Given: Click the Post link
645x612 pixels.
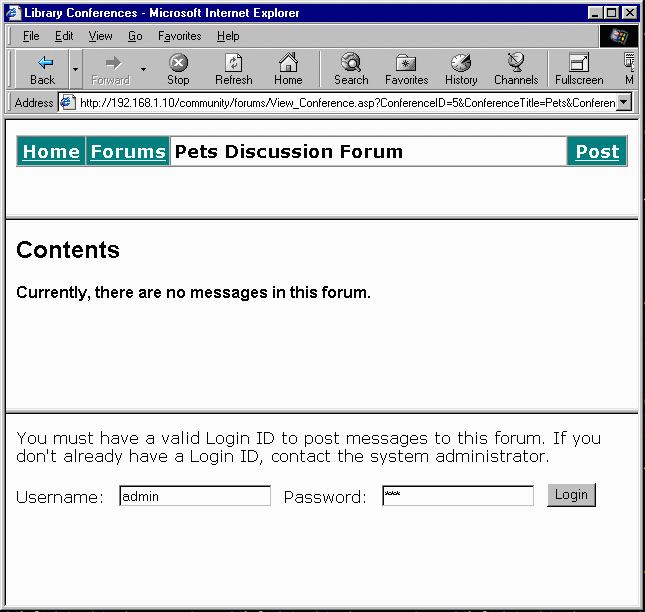Looking at the screenshot, I should pyautogui.click(x=597, y=152).
